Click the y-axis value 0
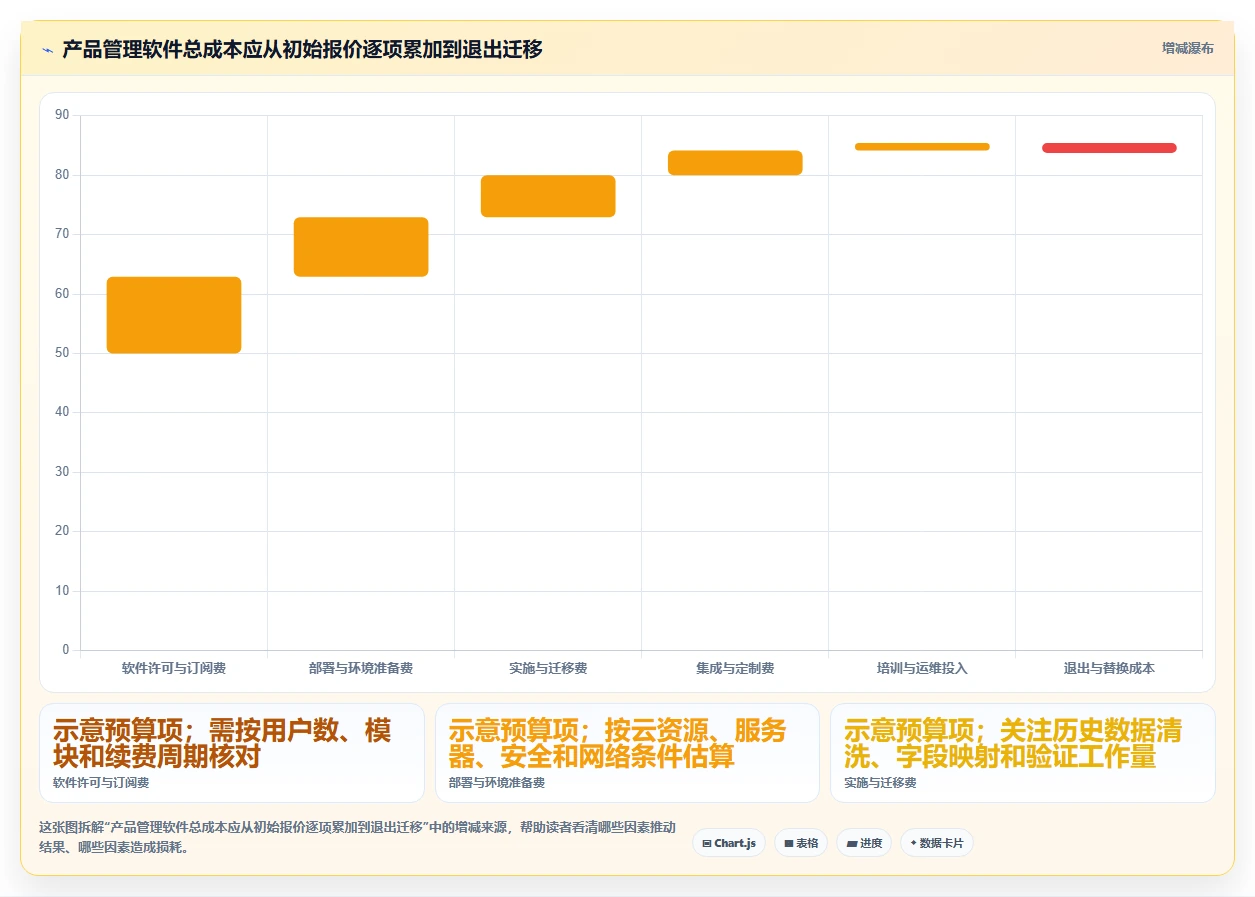The height and width of the screenshot is (897, 1255). 66,650
